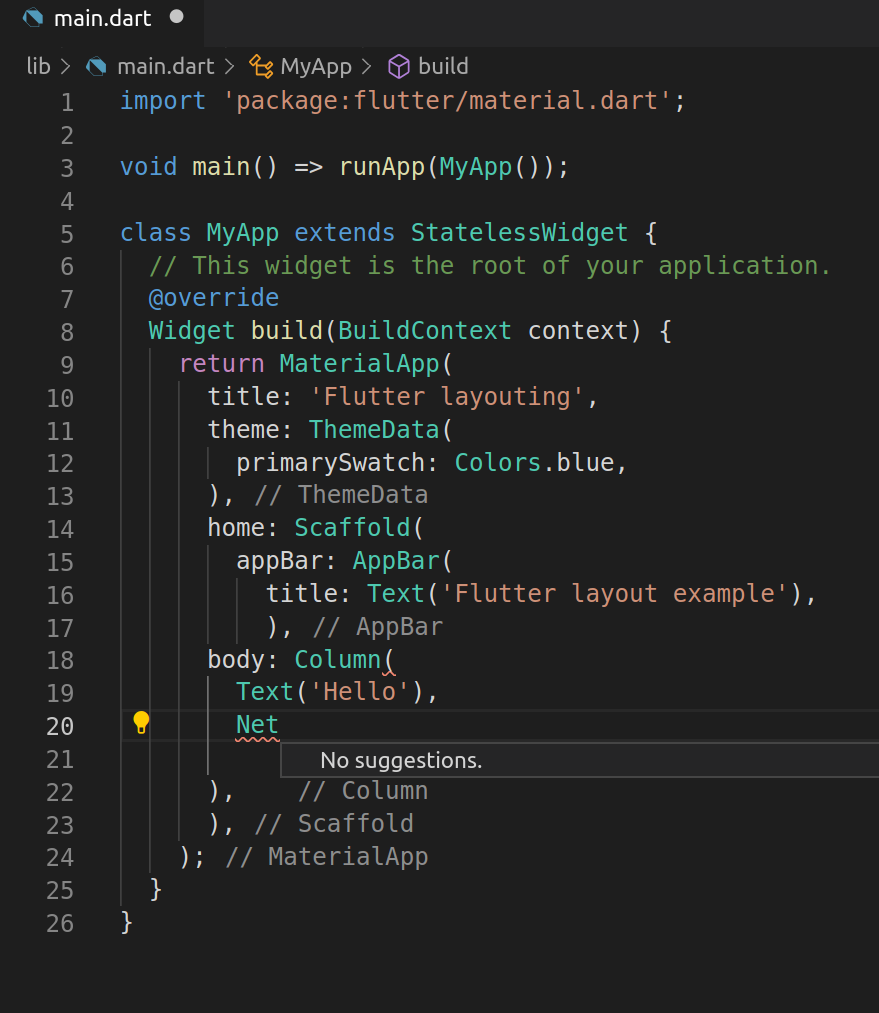Click the unsaved dot on main.dart tab
This screenshot has height=1013, width=879.
point(176,17)
